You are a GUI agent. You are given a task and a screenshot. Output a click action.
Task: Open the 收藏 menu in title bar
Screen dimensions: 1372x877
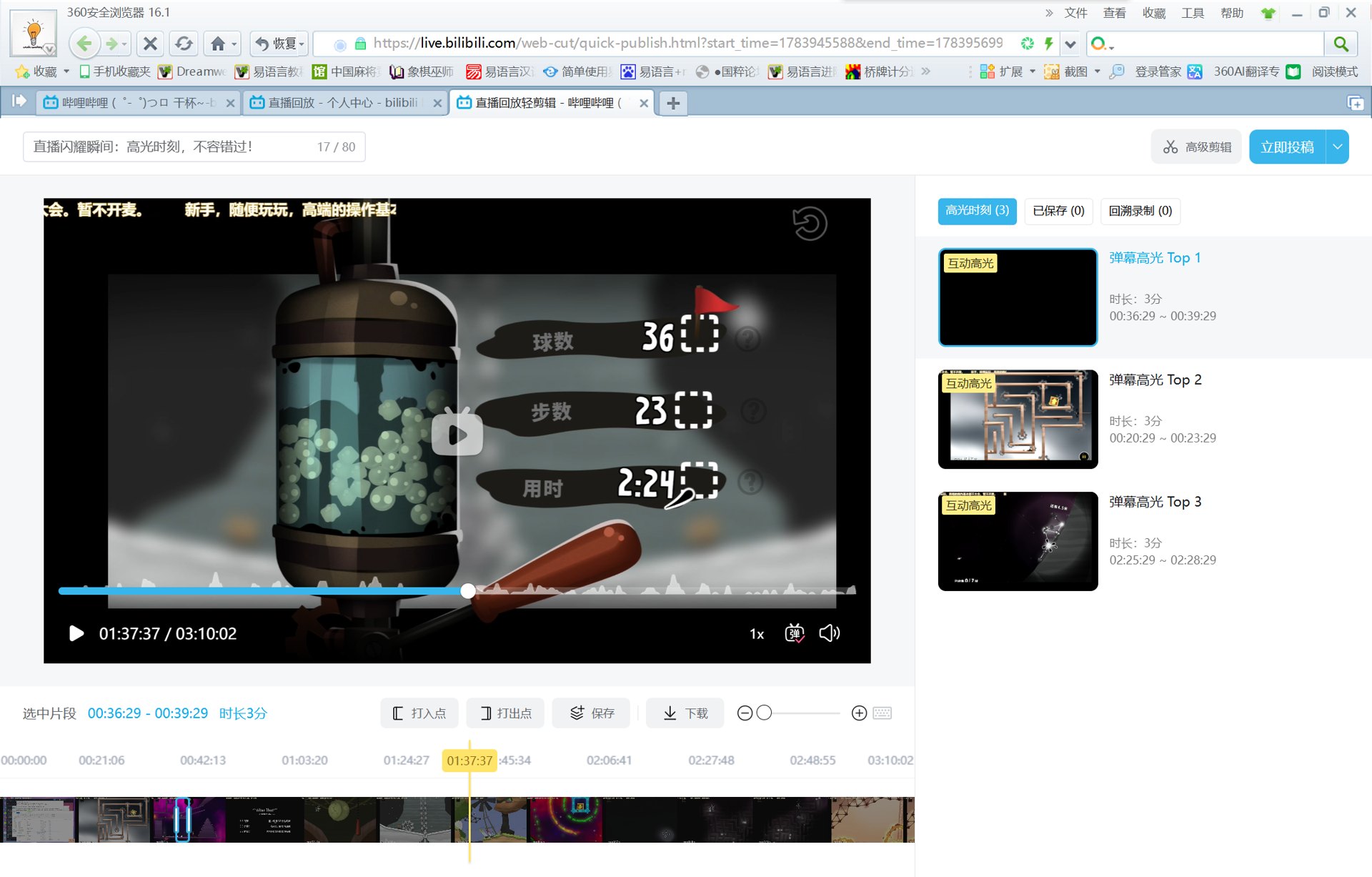tap(1153, 13)
